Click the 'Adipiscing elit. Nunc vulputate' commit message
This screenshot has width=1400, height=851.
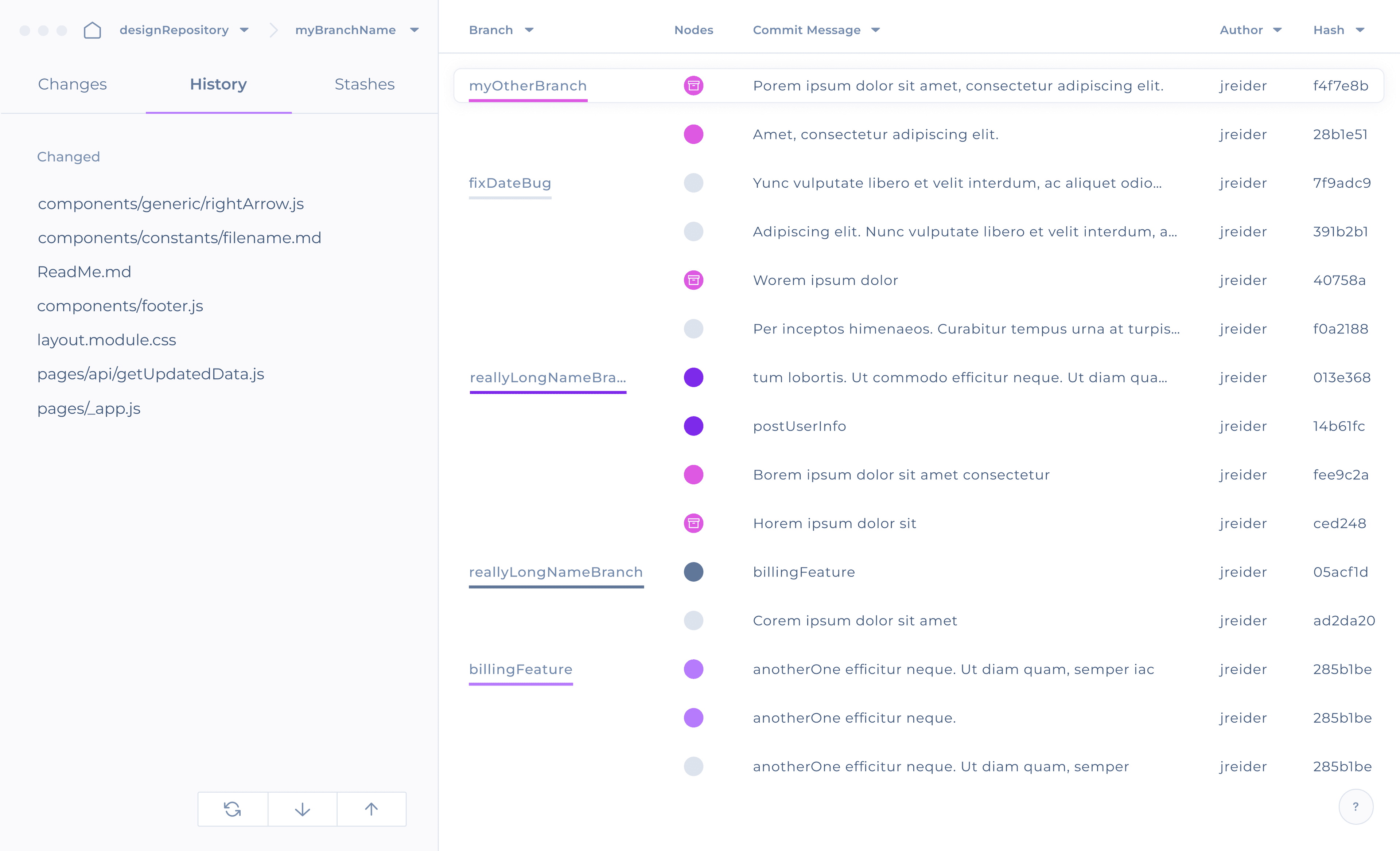point(965,231)
